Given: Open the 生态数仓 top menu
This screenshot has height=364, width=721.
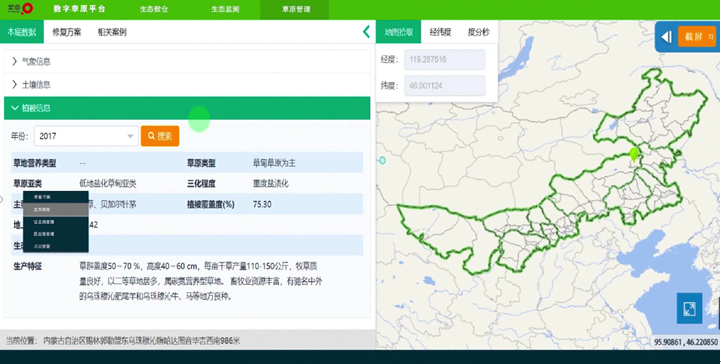Looking at the screenshot, I should point(154,9).
